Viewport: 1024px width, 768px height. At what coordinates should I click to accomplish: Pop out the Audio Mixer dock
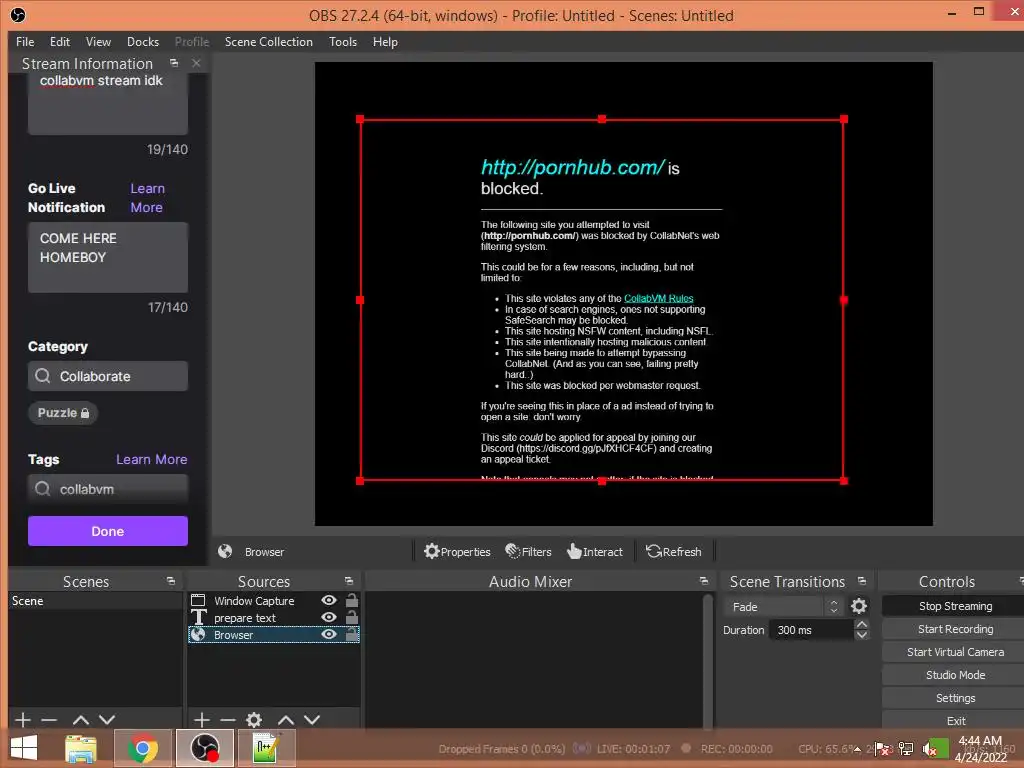[703, 581]
